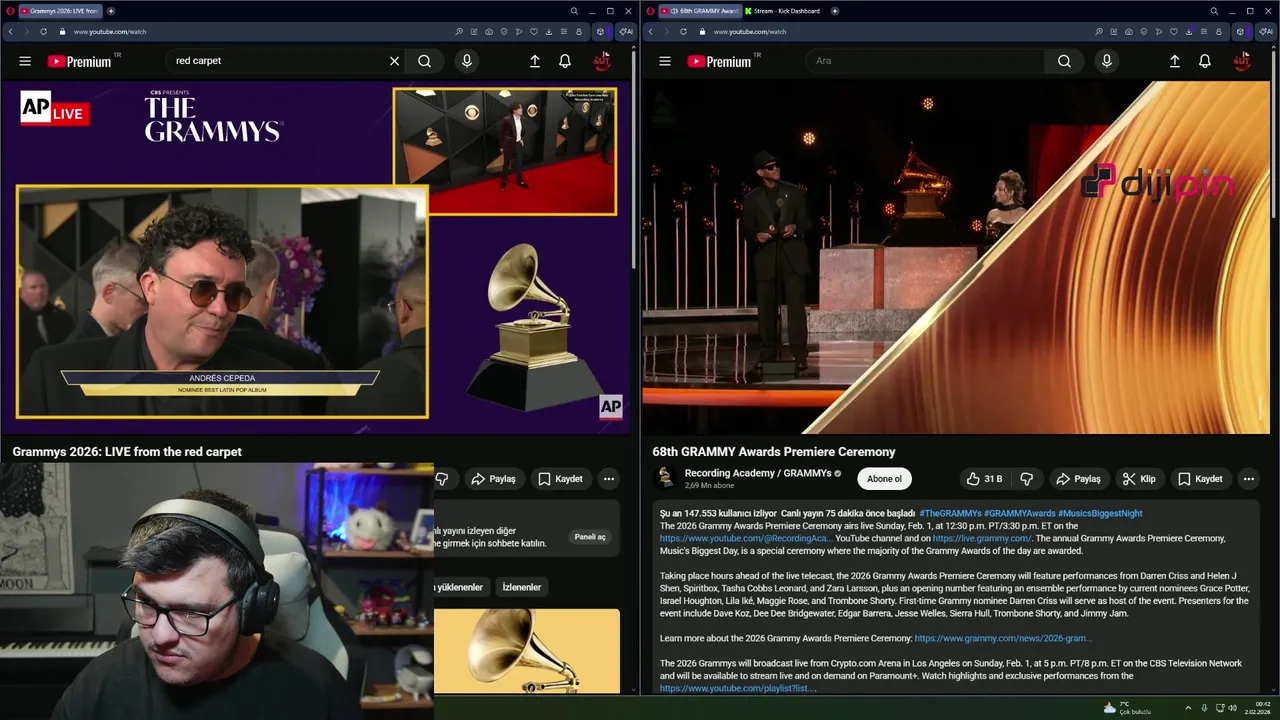Click search magnifier button in right YouTube

(1064, 61)
